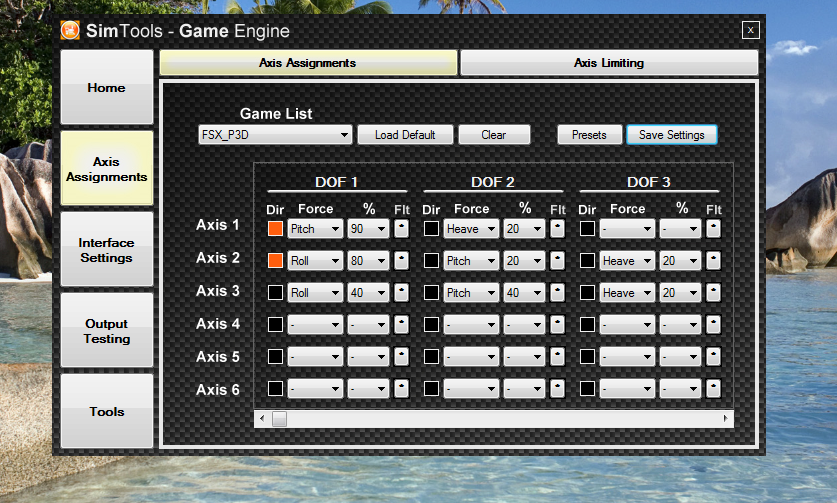Viewport: 837px width, 503px height.
Task: Open Axis 3 DOF 3 percent dropdown showing 20
Action: coord(680,293)
